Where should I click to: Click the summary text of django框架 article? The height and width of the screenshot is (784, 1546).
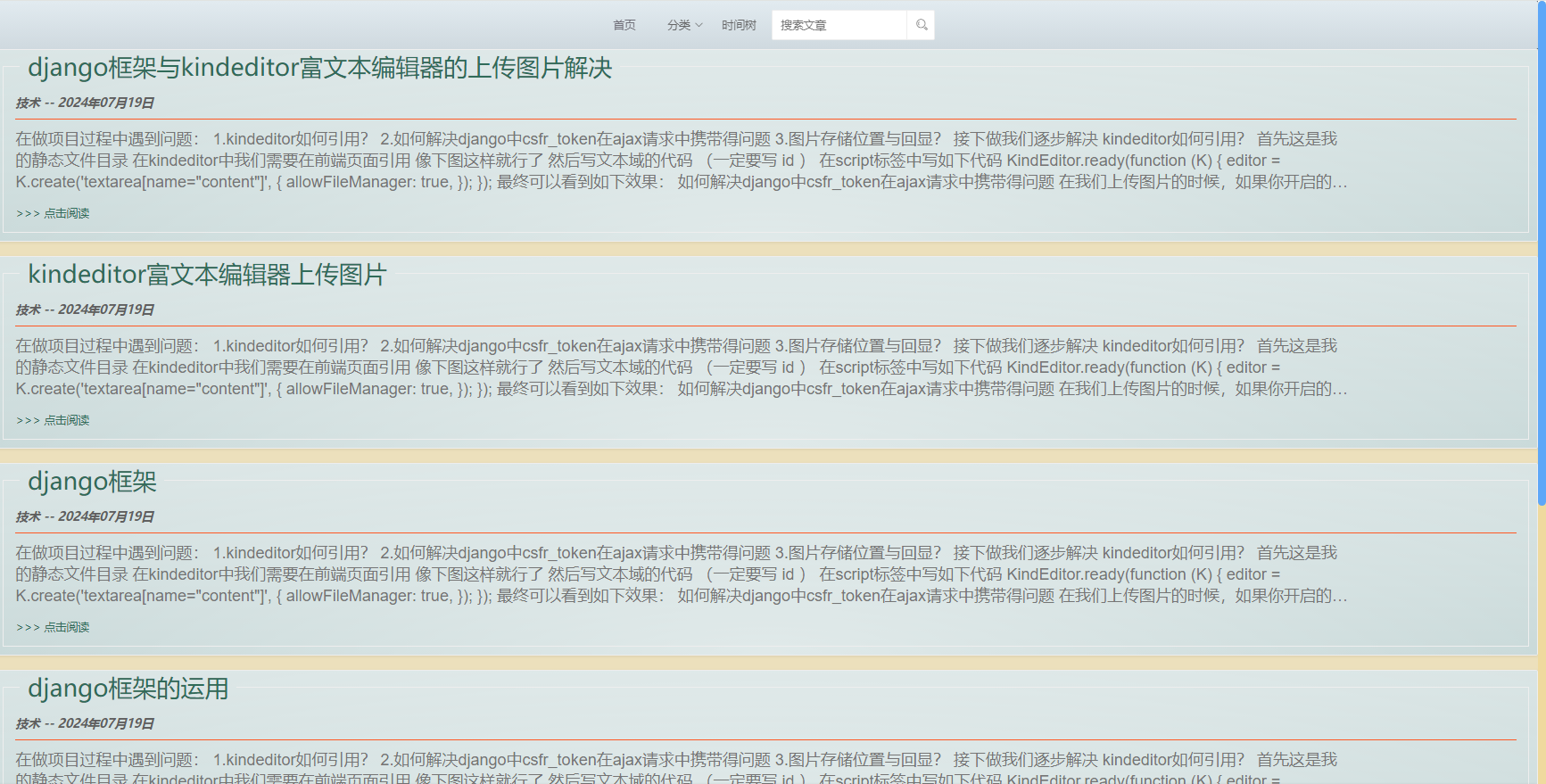pyautogui.click(x=682, y=574)
